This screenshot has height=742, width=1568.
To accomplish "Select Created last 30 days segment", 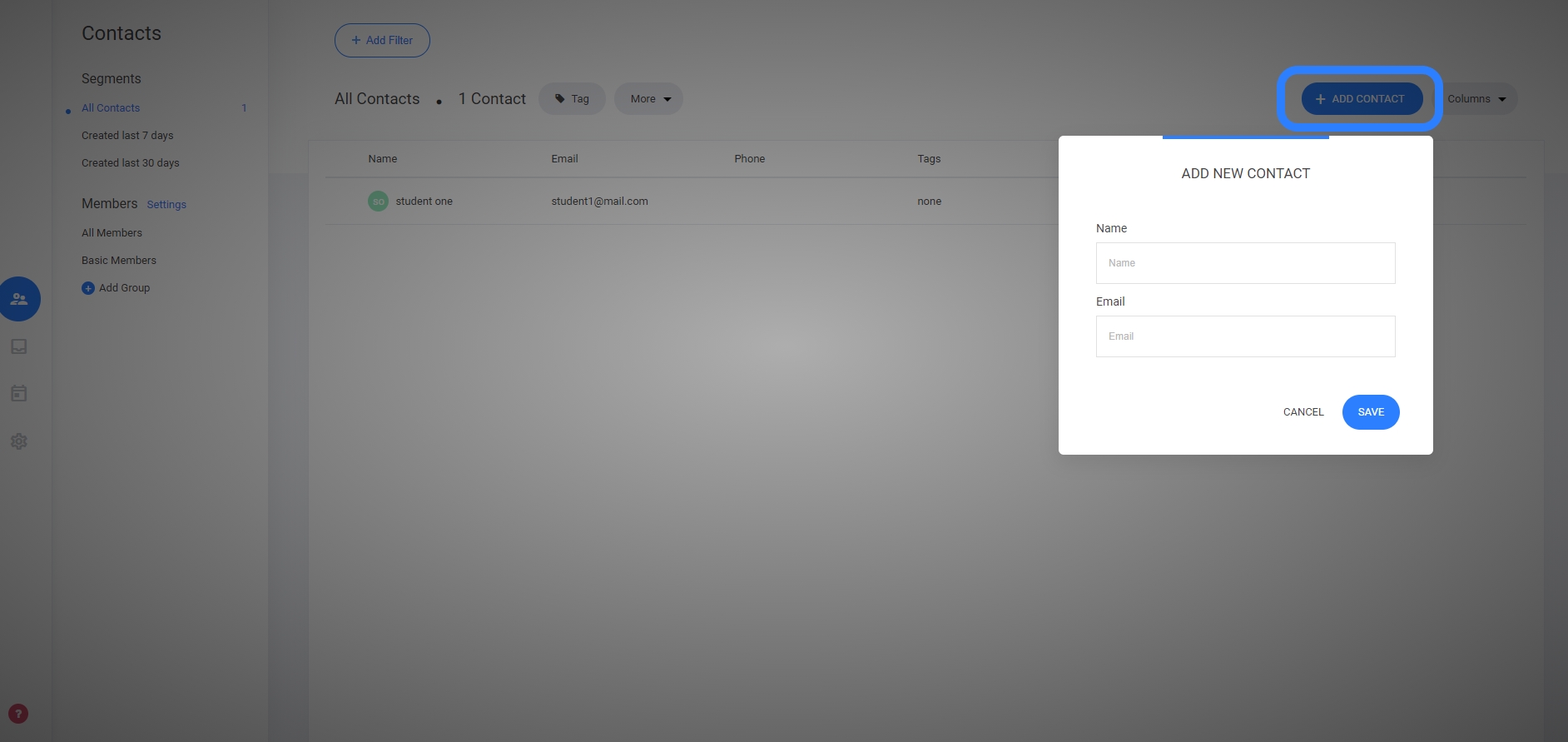I will [131, 163].
